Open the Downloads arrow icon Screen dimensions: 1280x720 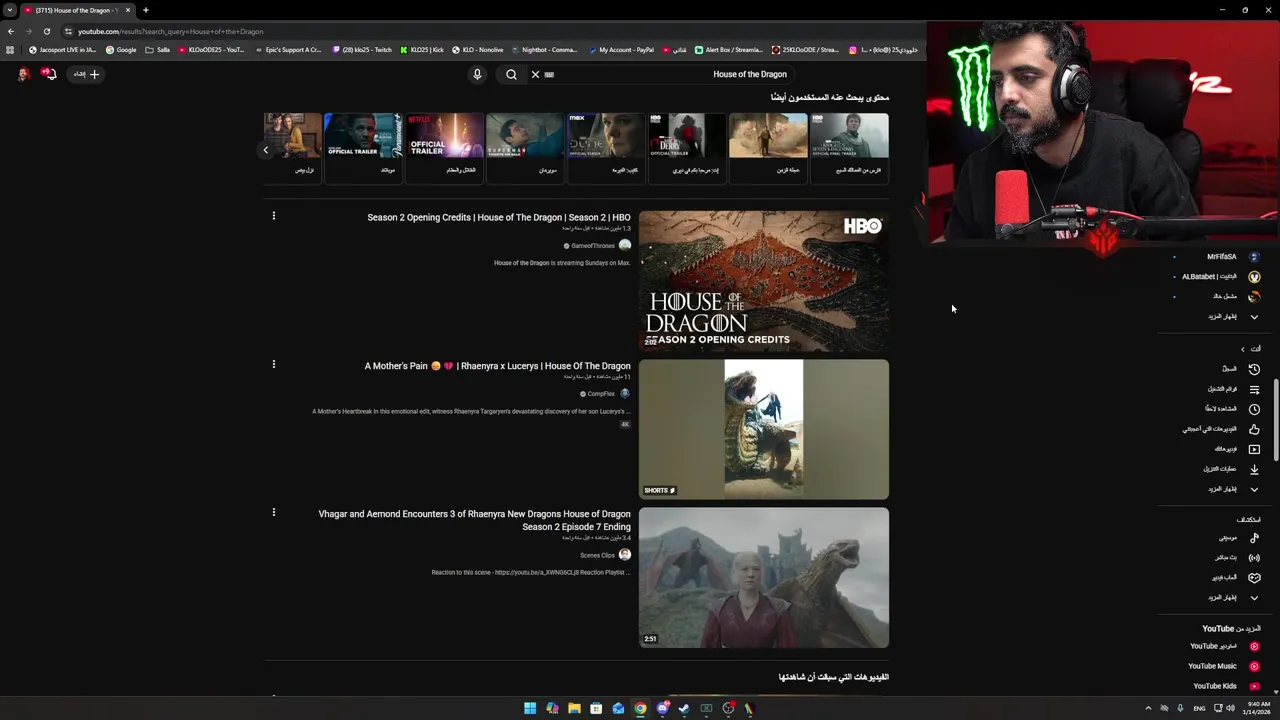(1254, 469)
